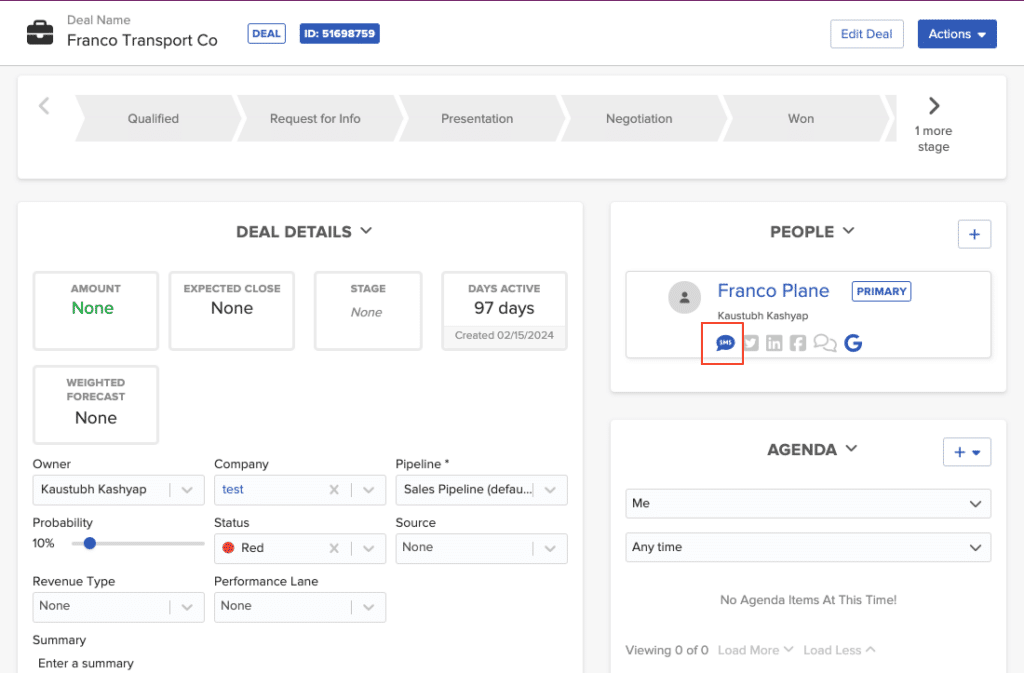Click the Facebook icon for this contact
The height and width of the screenshot is (673, 1024).
pos(797,342)
